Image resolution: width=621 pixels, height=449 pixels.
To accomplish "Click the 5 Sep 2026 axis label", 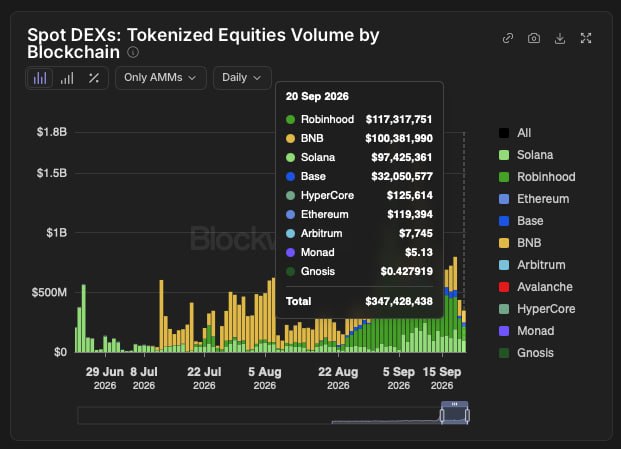I will [x=398, y=378].
